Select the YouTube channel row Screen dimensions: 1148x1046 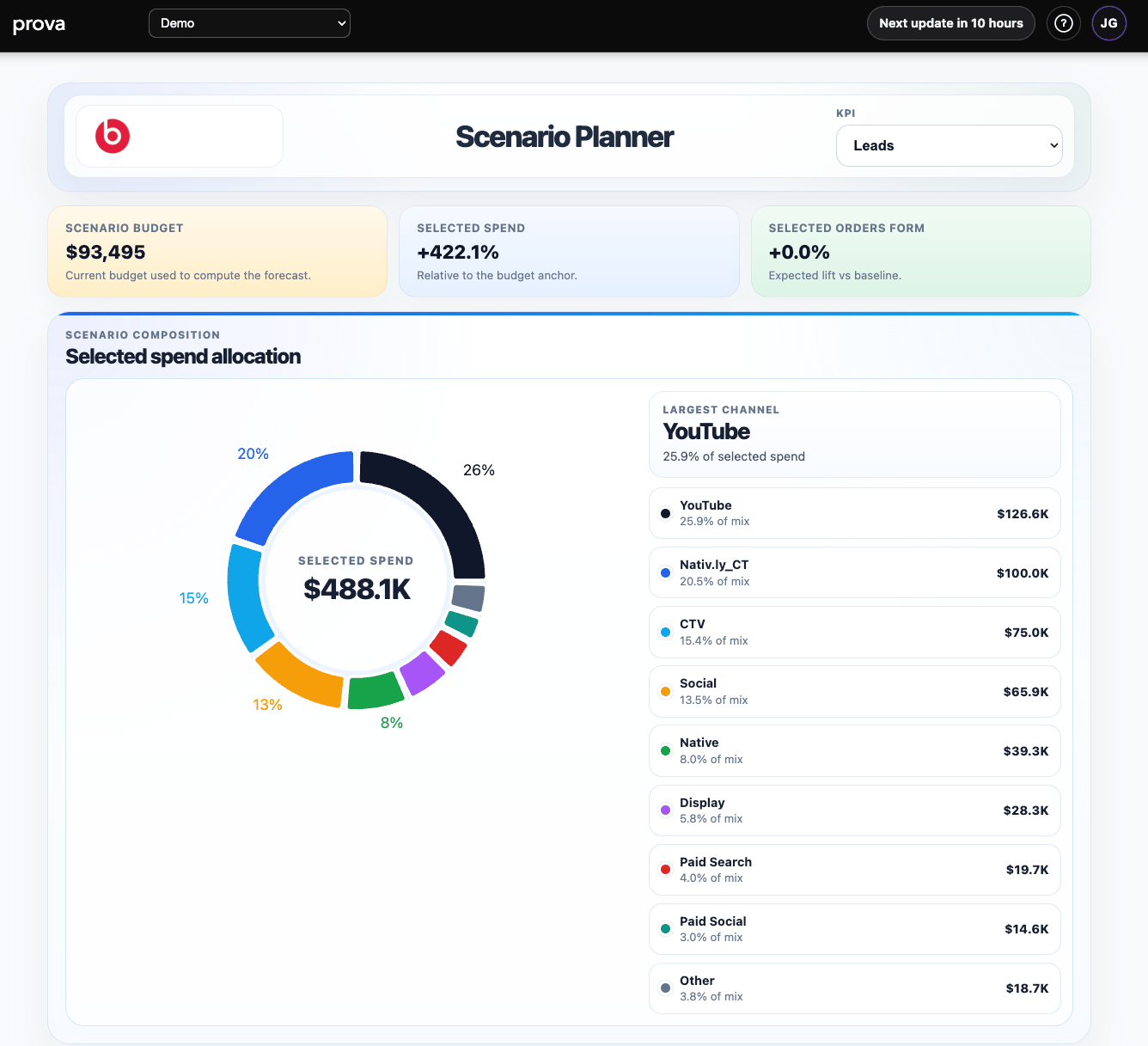pos(855,513)
